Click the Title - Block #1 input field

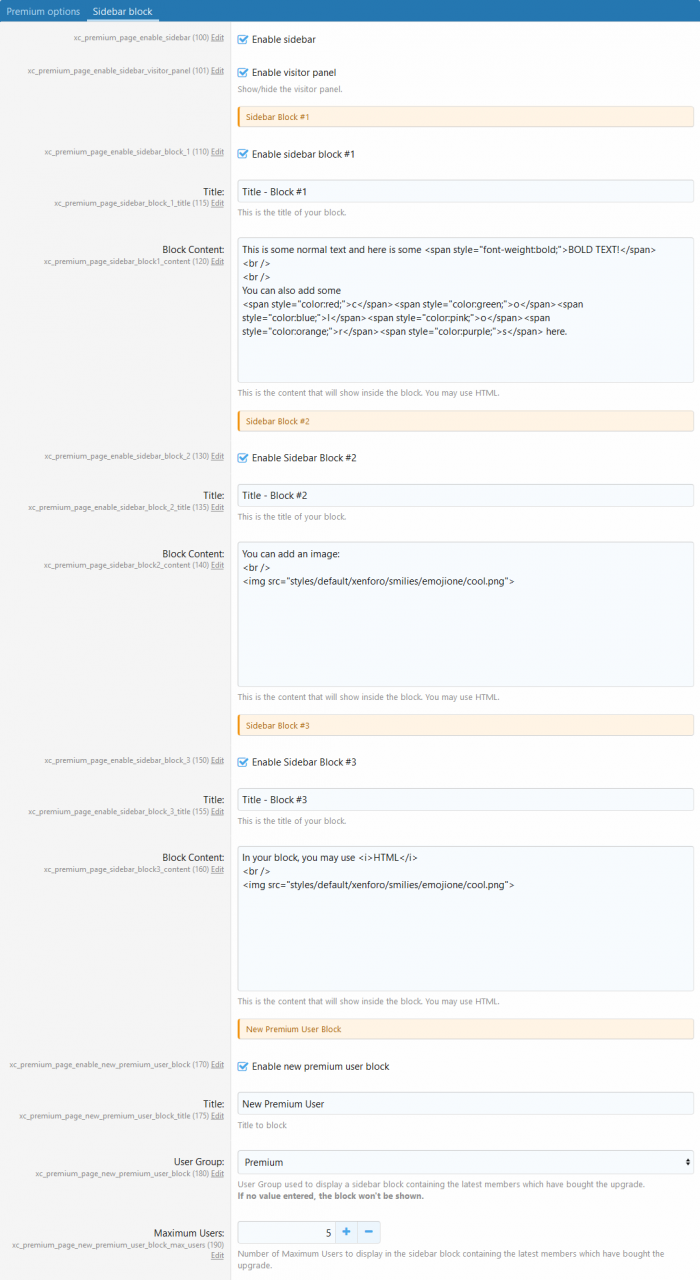tap(465, 191)
